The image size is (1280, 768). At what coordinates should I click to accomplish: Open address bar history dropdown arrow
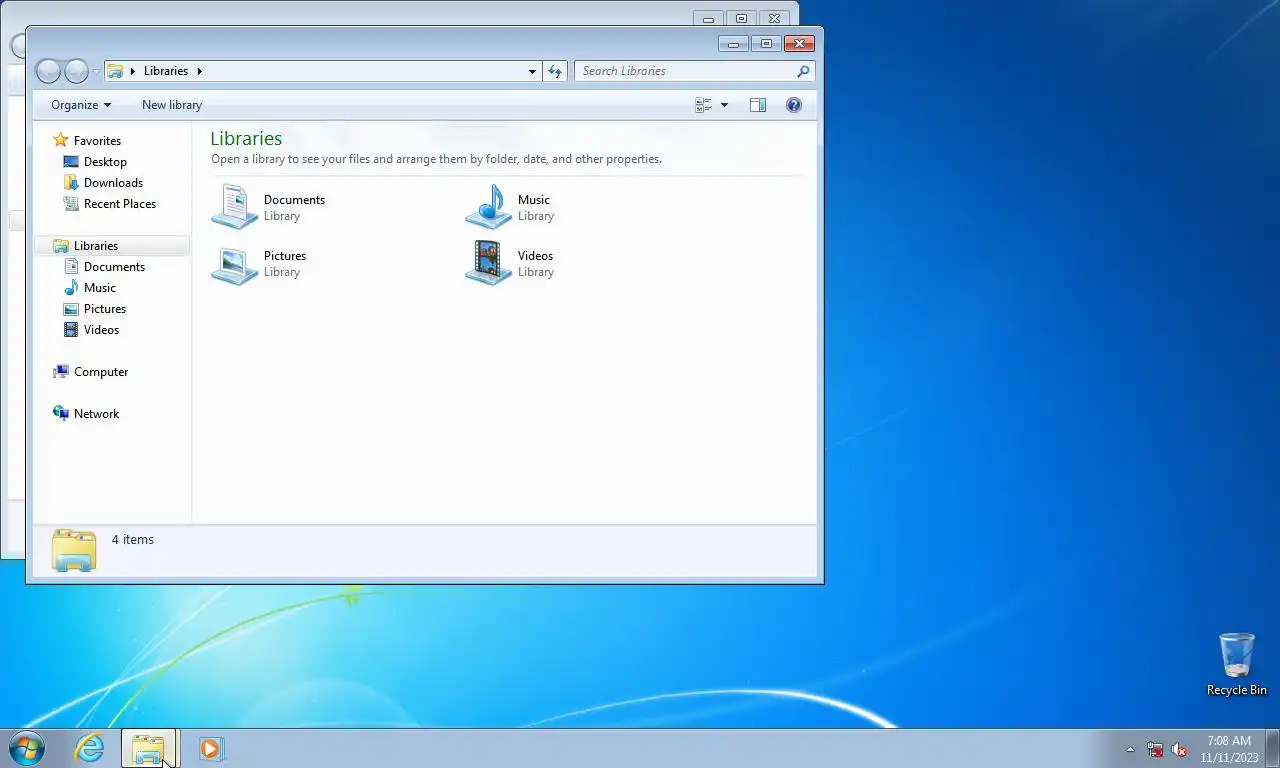point(532,71)
